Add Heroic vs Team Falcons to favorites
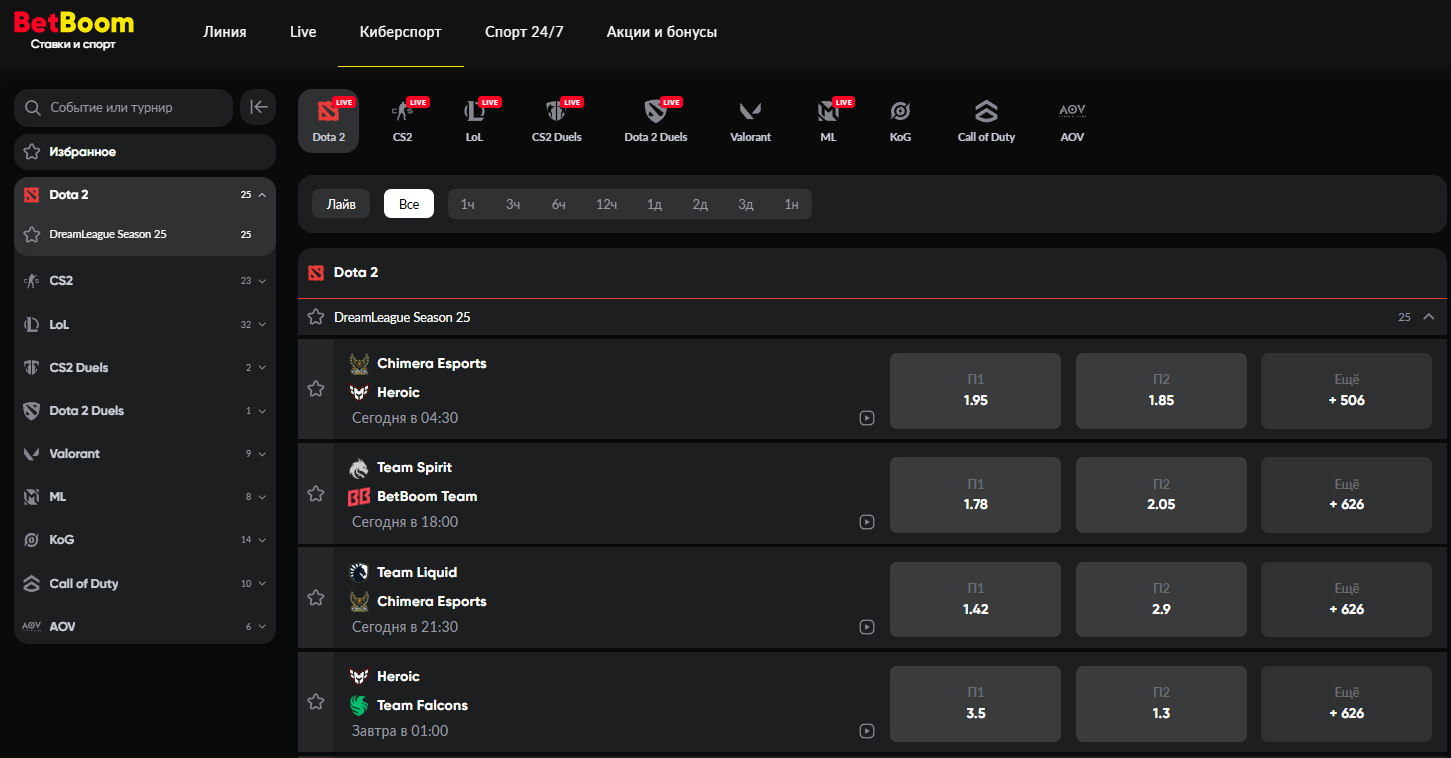 coord(316,702)
